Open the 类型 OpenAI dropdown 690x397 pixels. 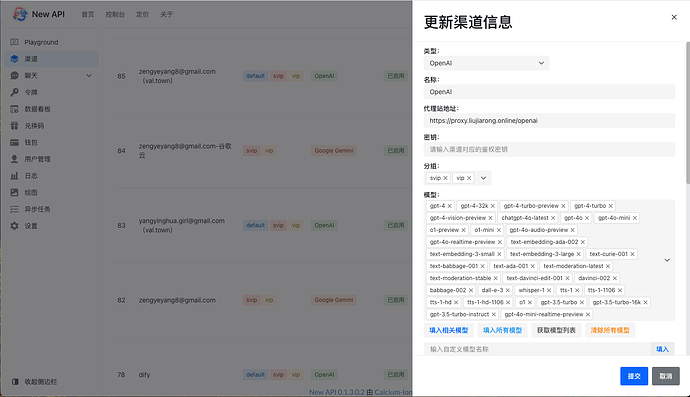(486, 63)
